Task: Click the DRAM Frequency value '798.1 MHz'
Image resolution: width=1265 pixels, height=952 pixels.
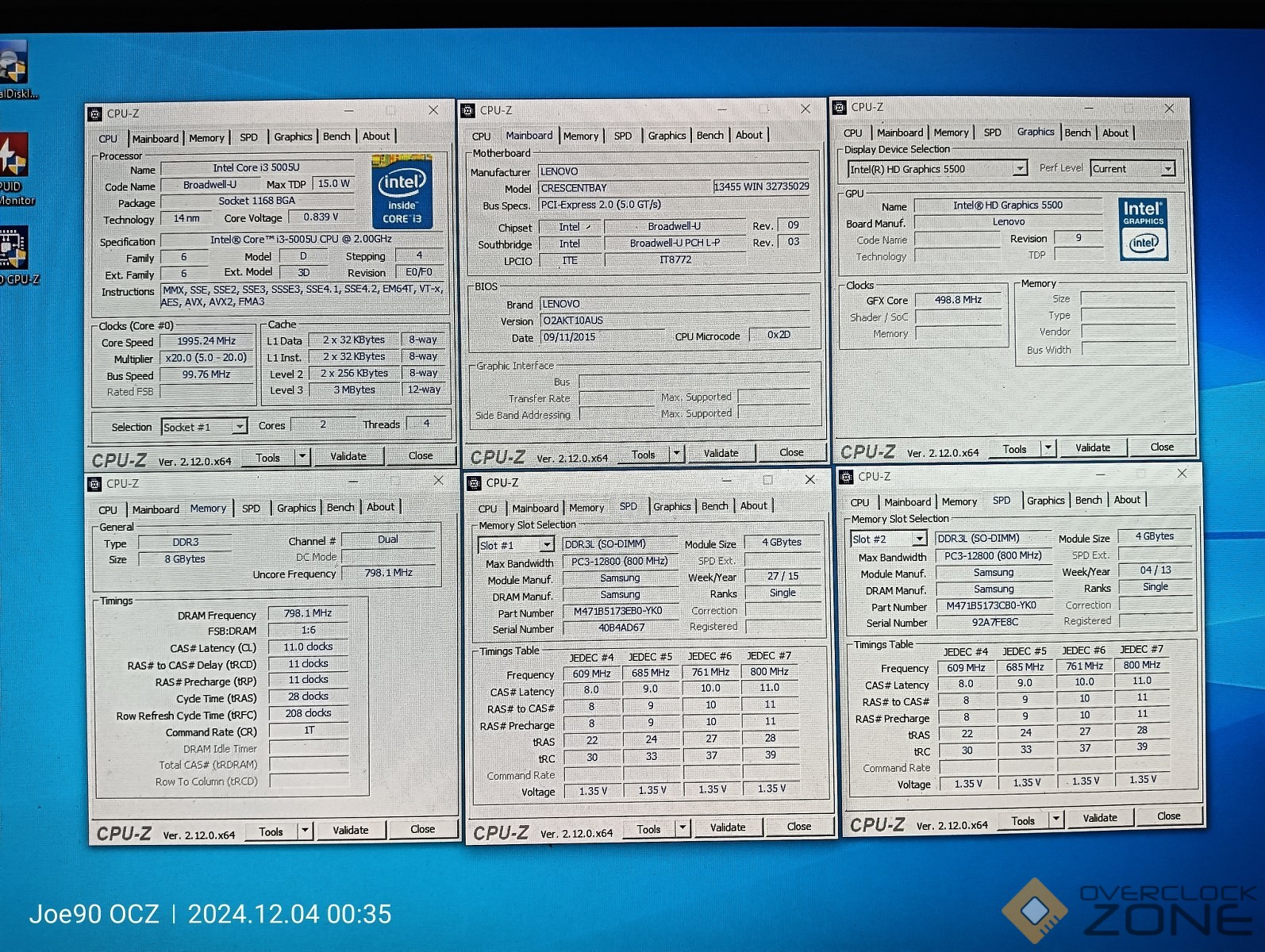Action: click(308, 613)
